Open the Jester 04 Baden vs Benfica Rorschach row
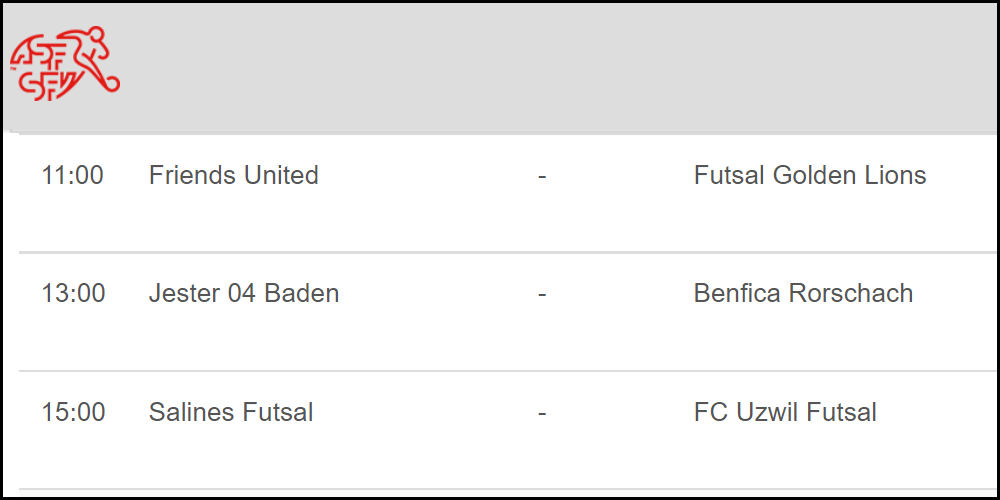 [430, 335]
